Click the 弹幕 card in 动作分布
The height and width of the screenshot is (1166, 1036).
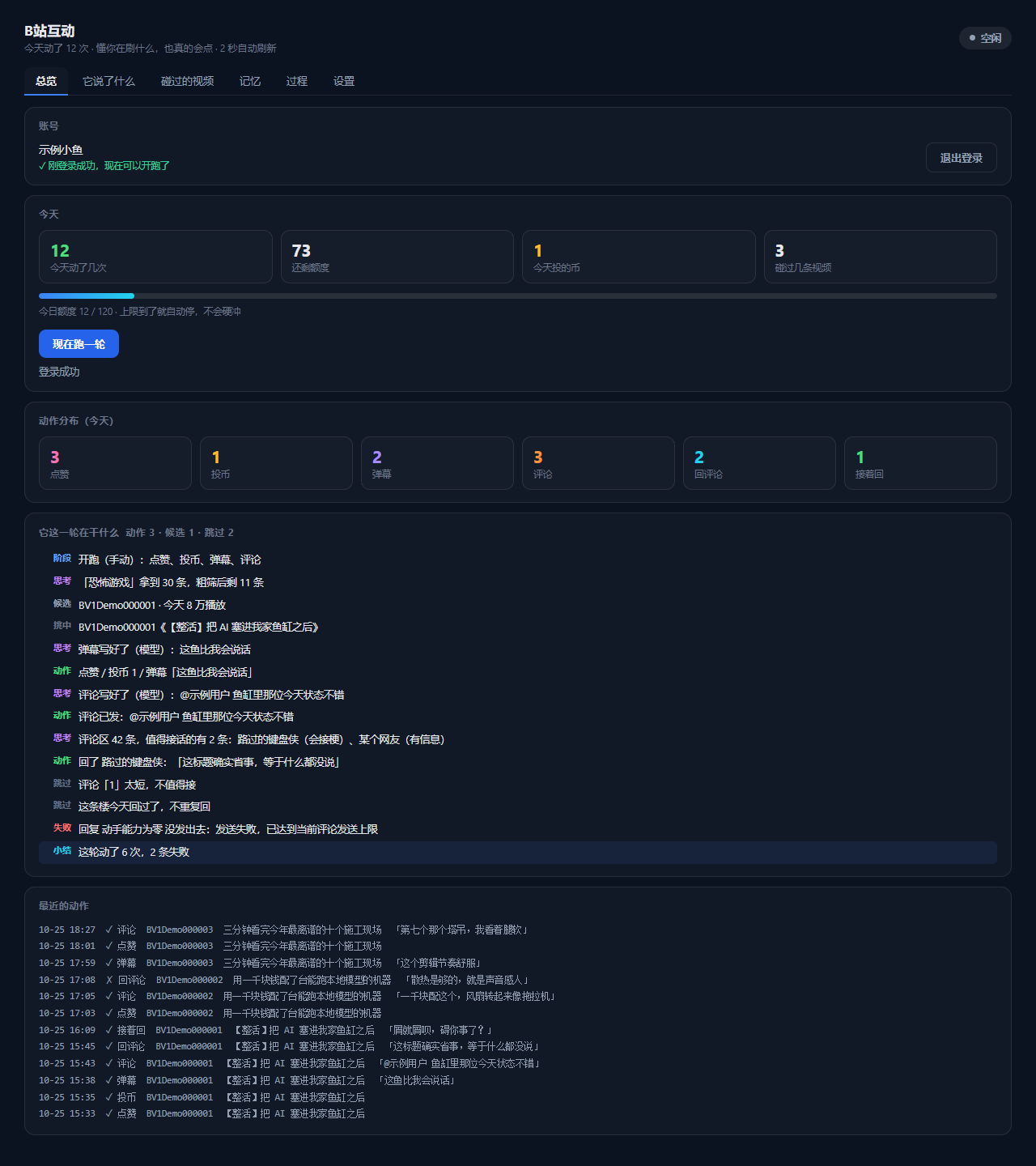click(437, 463)
